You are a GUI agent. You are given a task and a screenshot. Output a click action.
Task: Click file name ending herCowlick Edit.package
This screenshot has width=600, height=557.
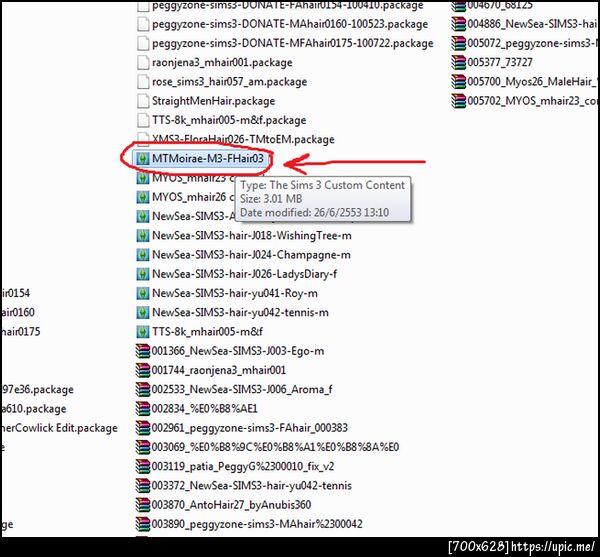[x=59, y=428]
